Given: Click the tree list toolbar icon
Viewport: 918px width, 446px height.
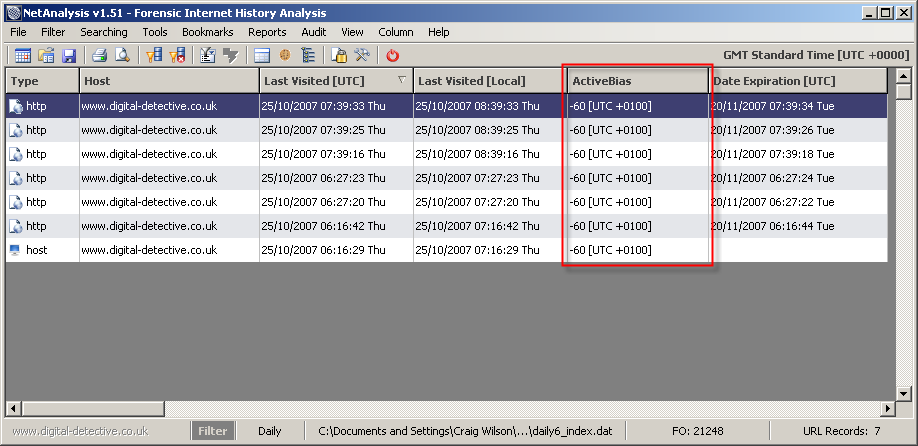Looking at the screenshot, I should [308, 56].
